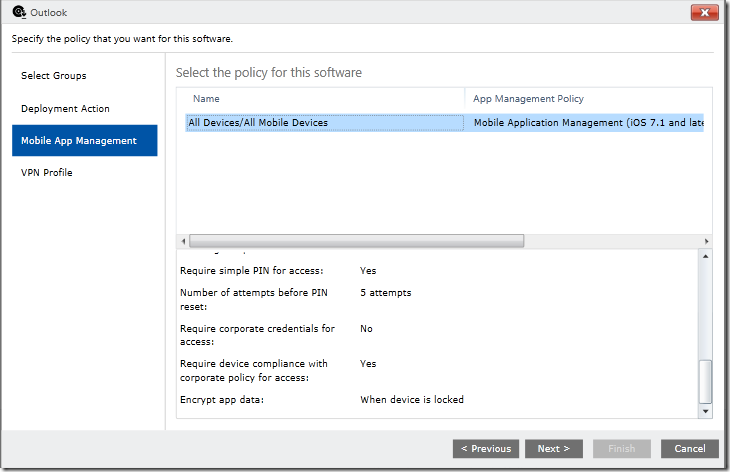Go to the Deployment Action step
The height and width of the screenshot is (472, 730).
tap(65, 108)
